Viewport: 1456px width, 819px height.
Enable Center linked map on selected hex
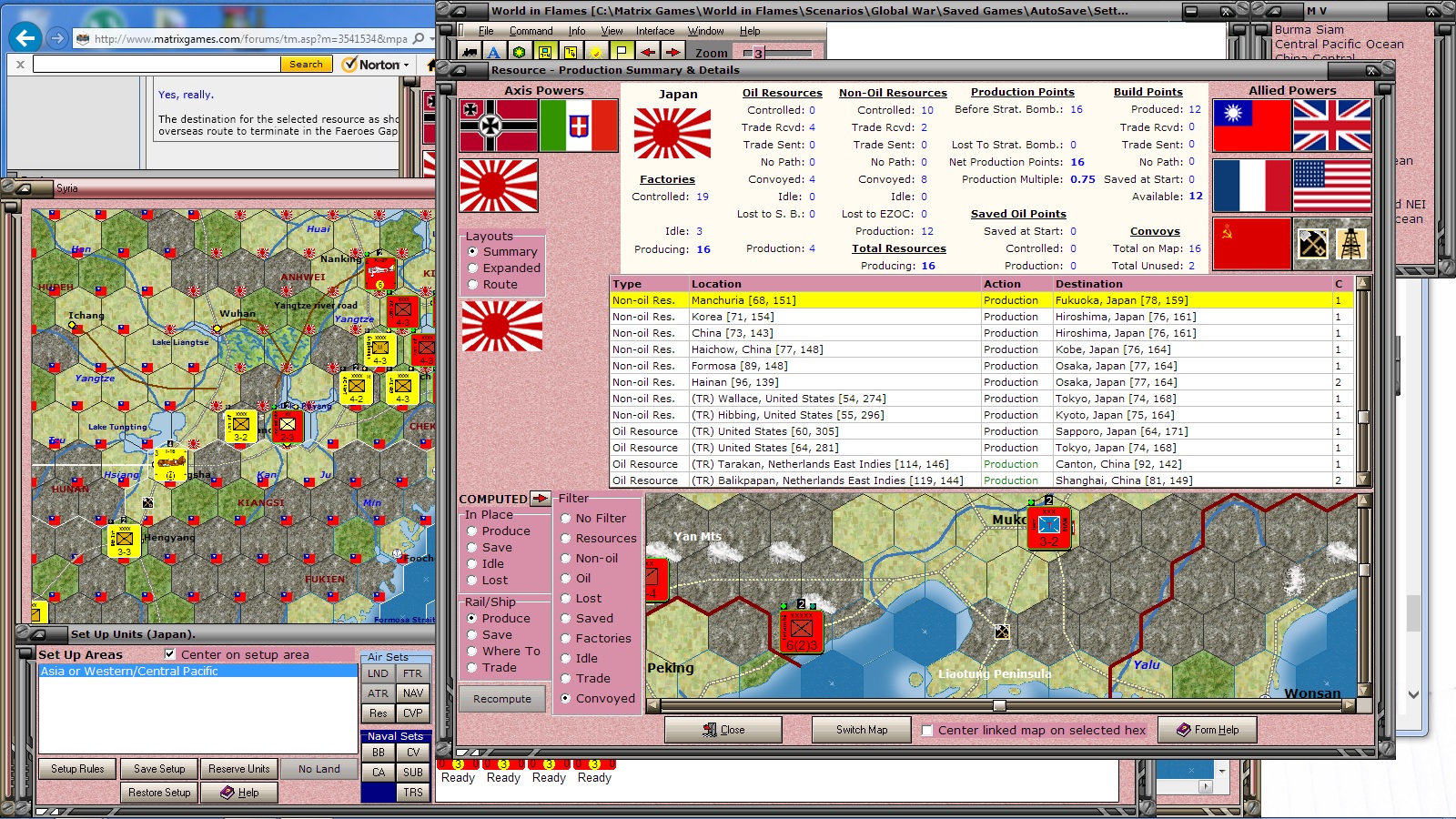click(925, 730)
